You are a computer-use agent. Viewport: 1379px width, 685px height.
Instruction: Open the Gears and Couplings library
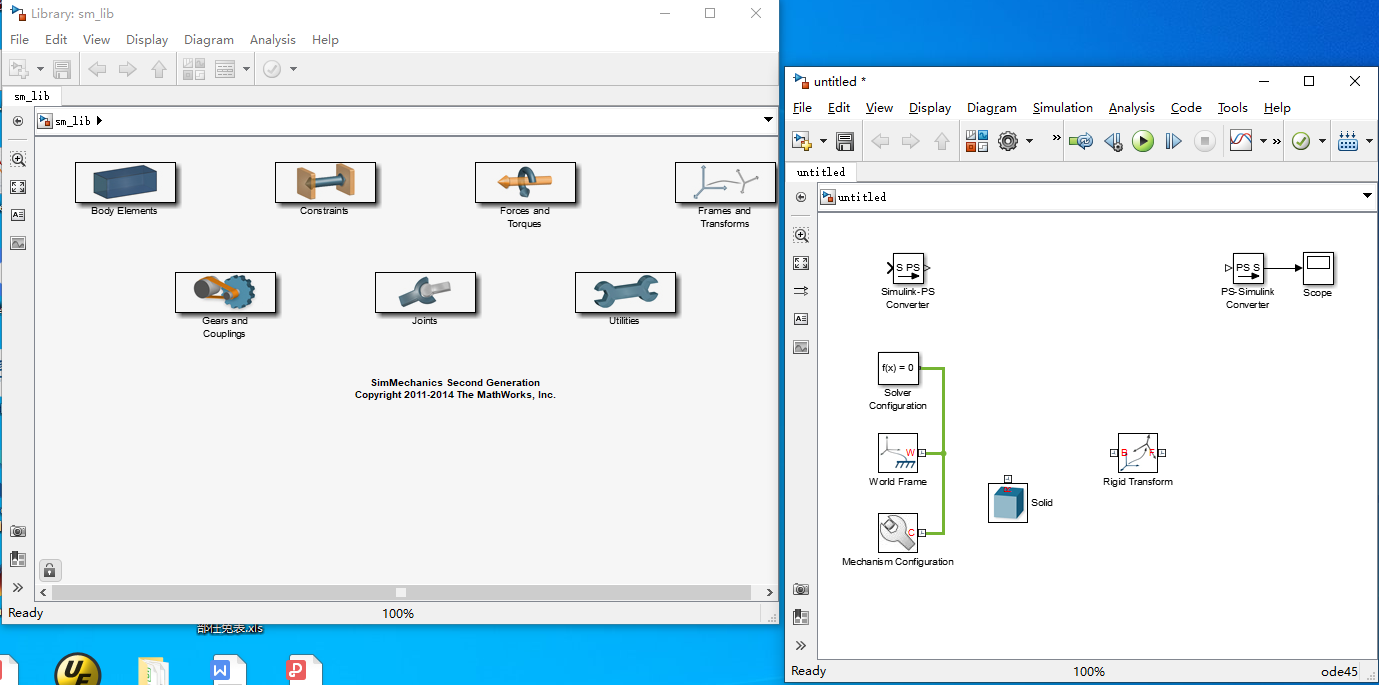pos(226,292)
